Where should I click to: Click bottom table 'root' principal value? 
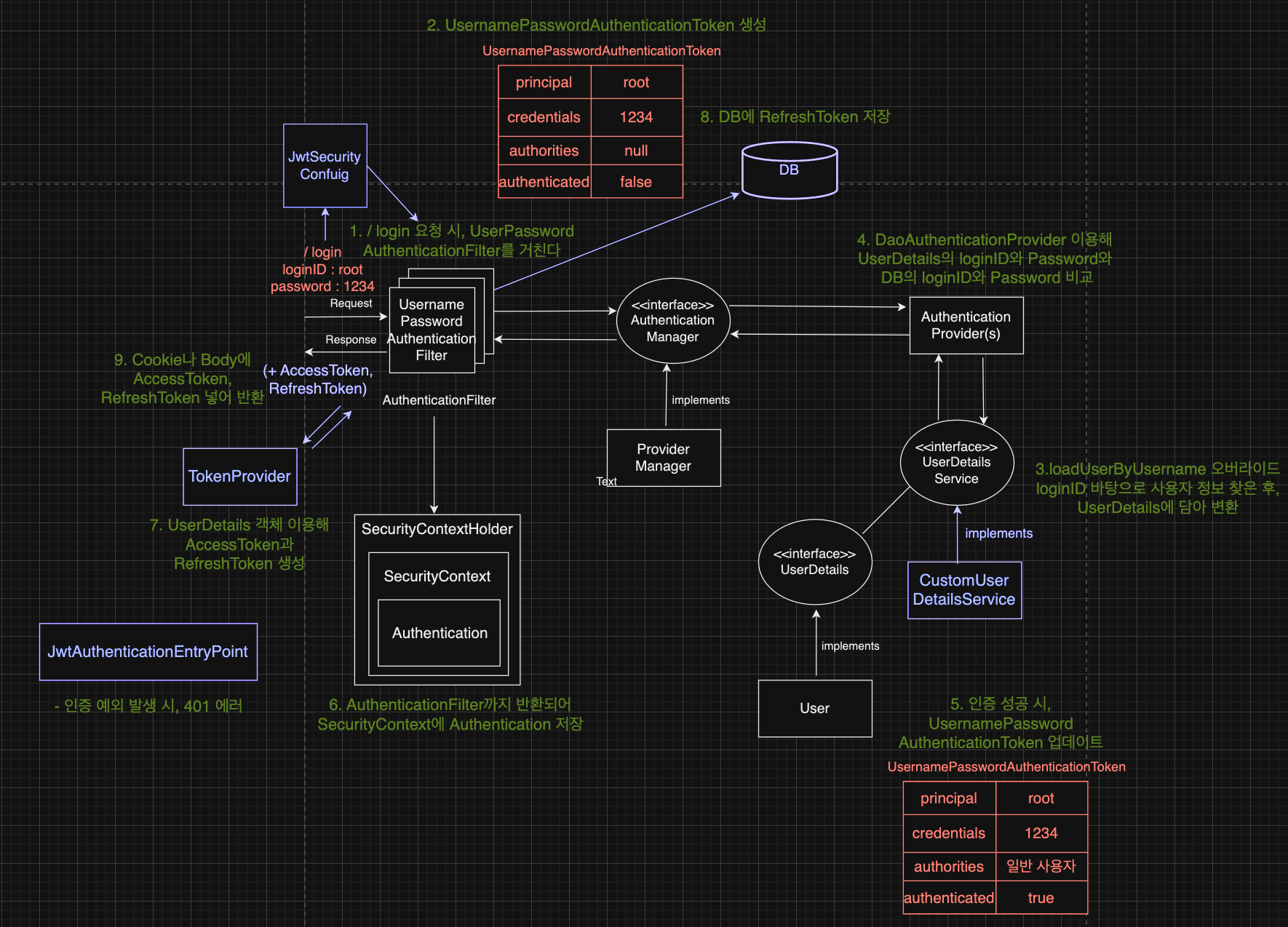tap(1041, 798)
